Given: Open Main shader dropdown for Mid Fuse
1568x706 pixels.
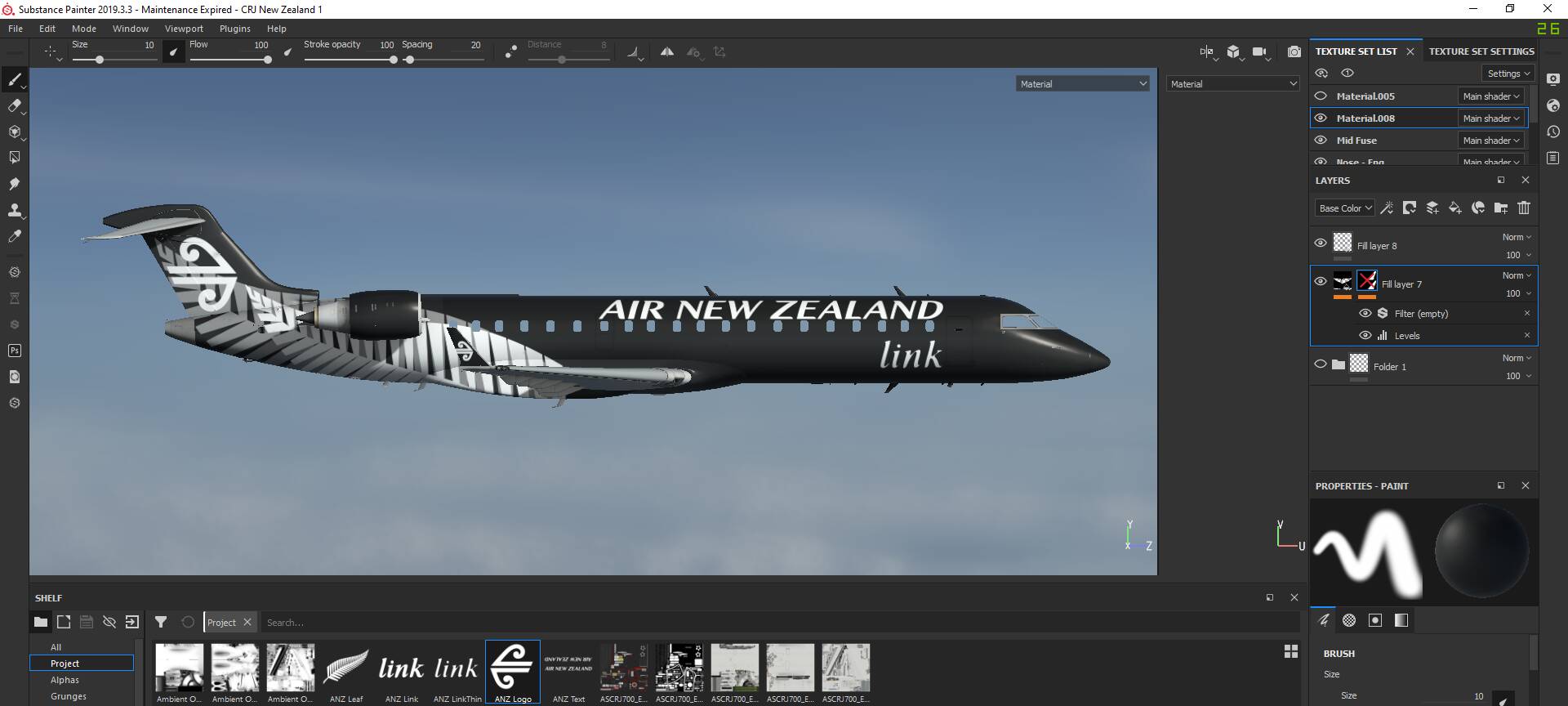Looking at the screenshot, I should 1491,140.
